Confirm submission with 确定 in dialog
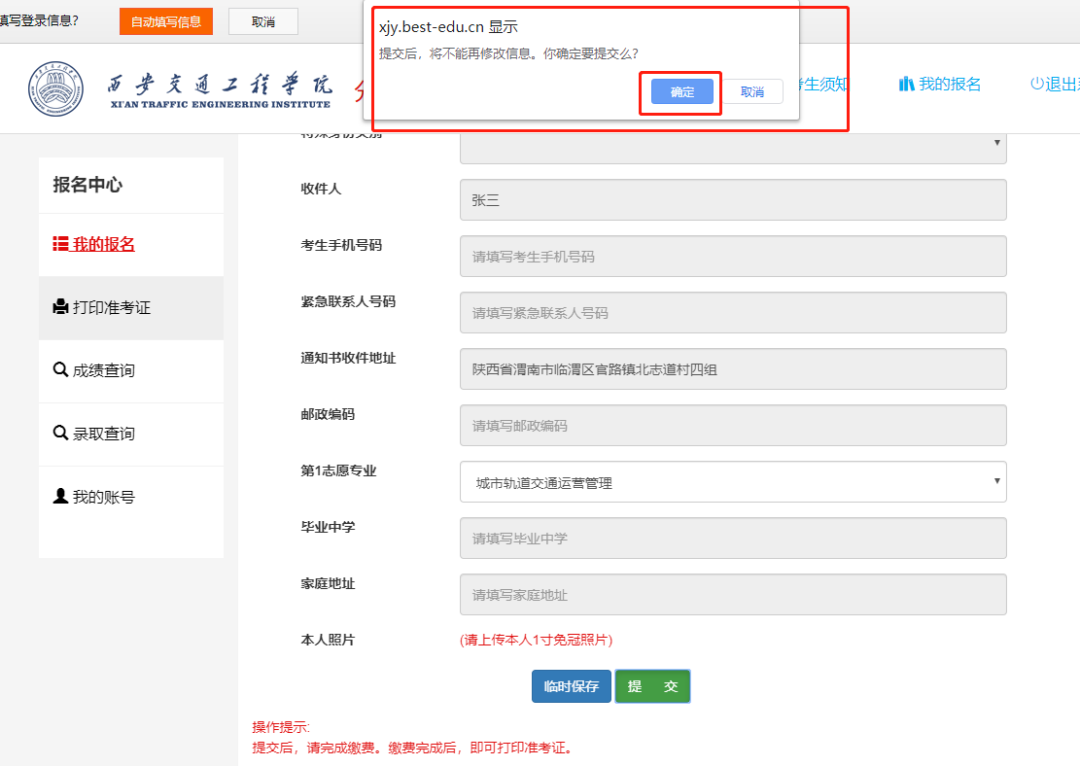This screenshot has height=766, width=1080. [682, 92]
